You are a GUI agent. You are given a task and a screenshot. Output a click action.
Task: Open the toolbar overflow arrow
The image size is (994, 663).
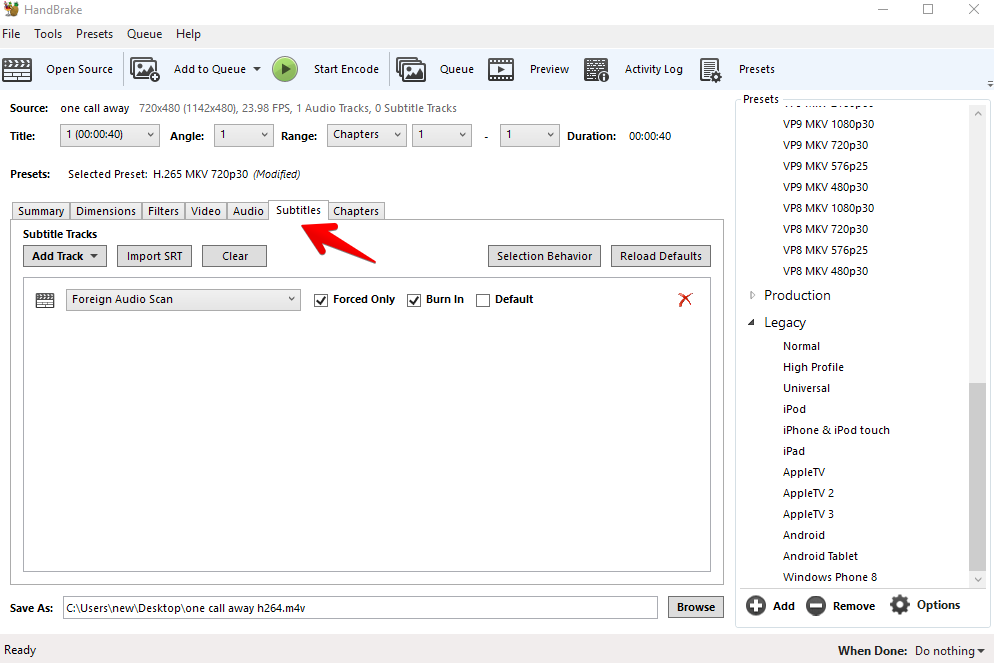pyautogui.click(x=990, y=84)
